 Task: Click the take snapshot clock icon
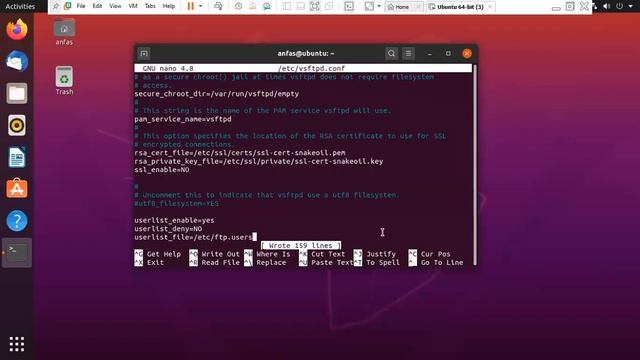tap(238, 6)
